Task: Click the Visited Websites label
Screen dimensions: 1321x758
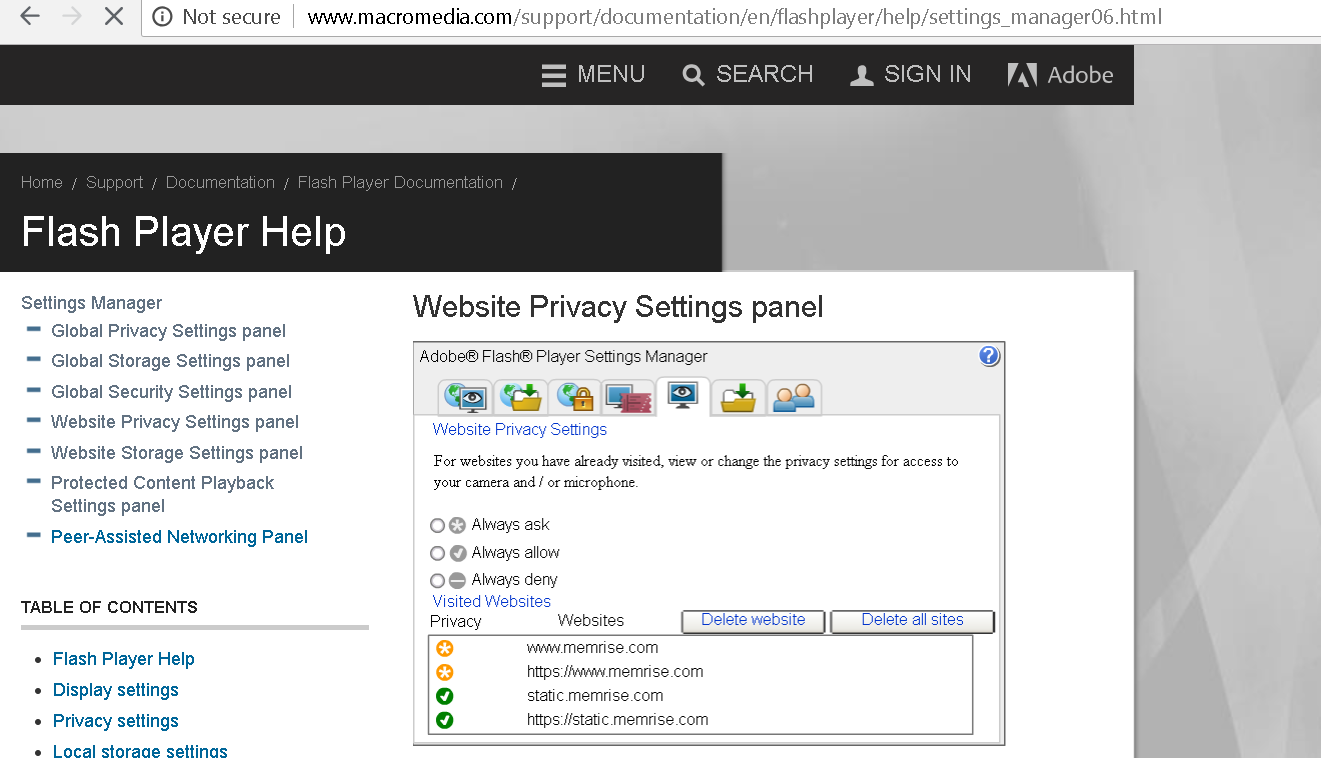Action: coord(491,602)
